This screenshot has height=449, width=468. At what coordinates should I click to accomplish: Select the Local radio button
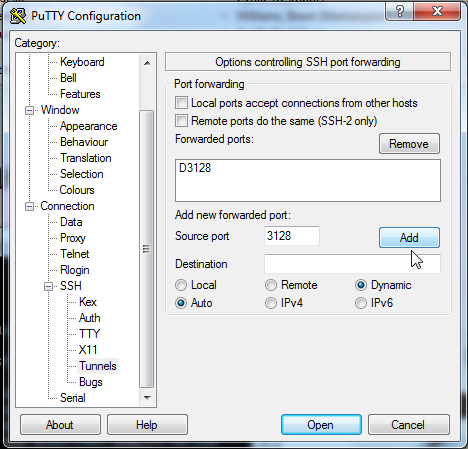pos(181,285)
